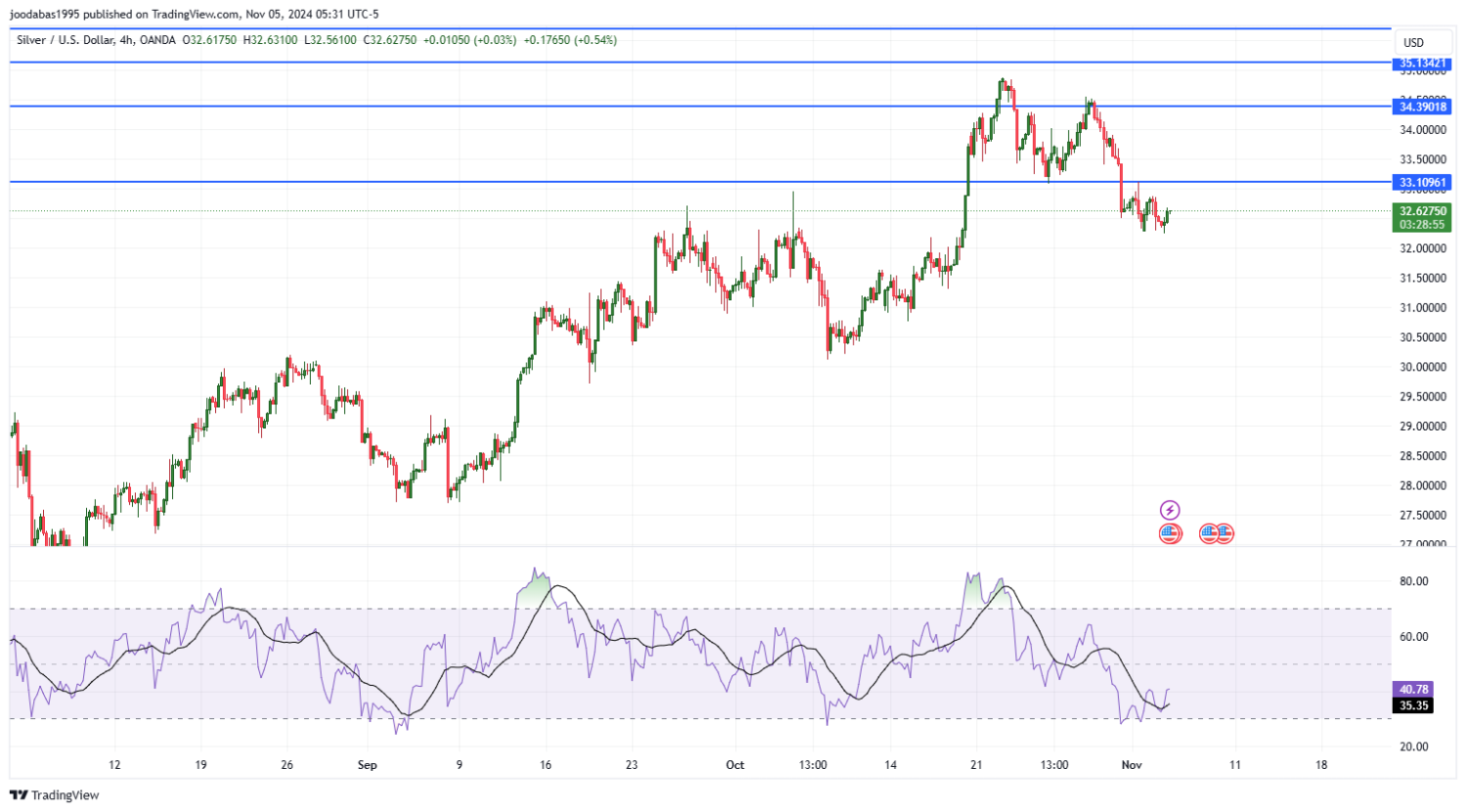Click the "12" date label on the time axis

click(x=114, y=765)
